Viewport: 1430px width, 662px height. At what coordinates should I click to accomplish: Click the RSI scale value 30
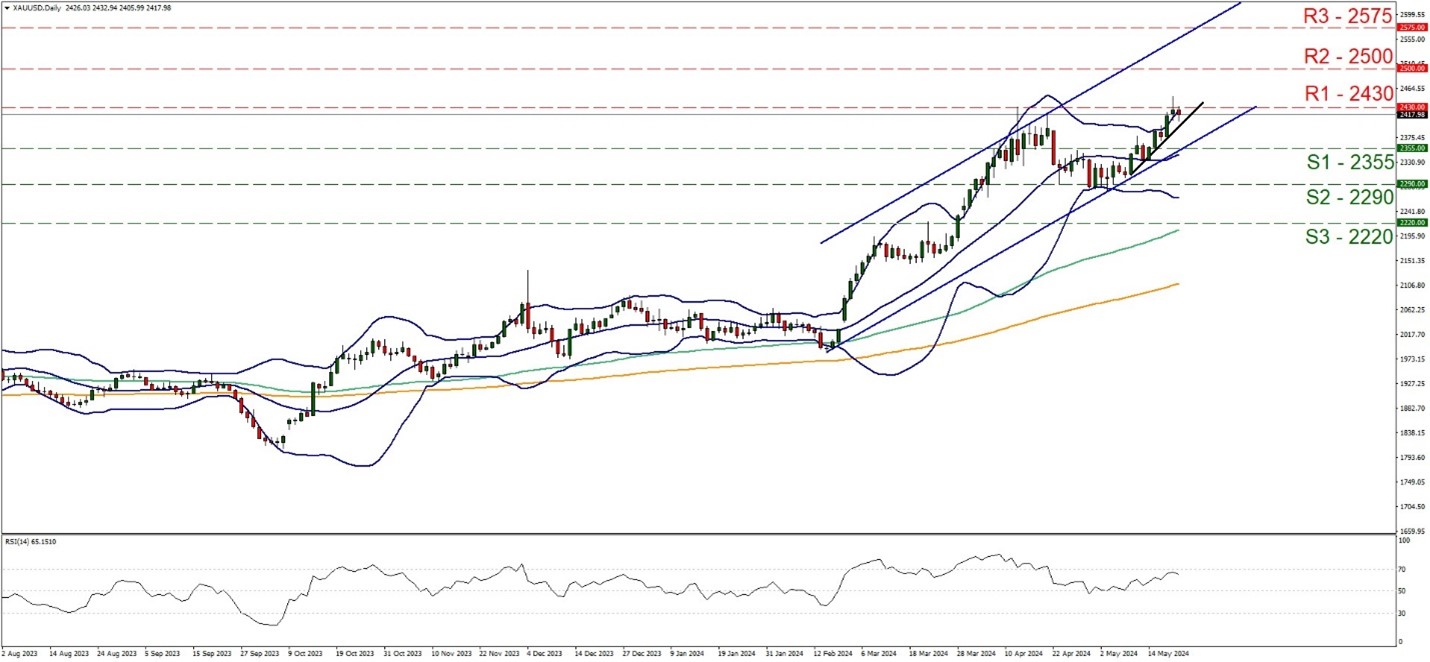point(1403,614)
